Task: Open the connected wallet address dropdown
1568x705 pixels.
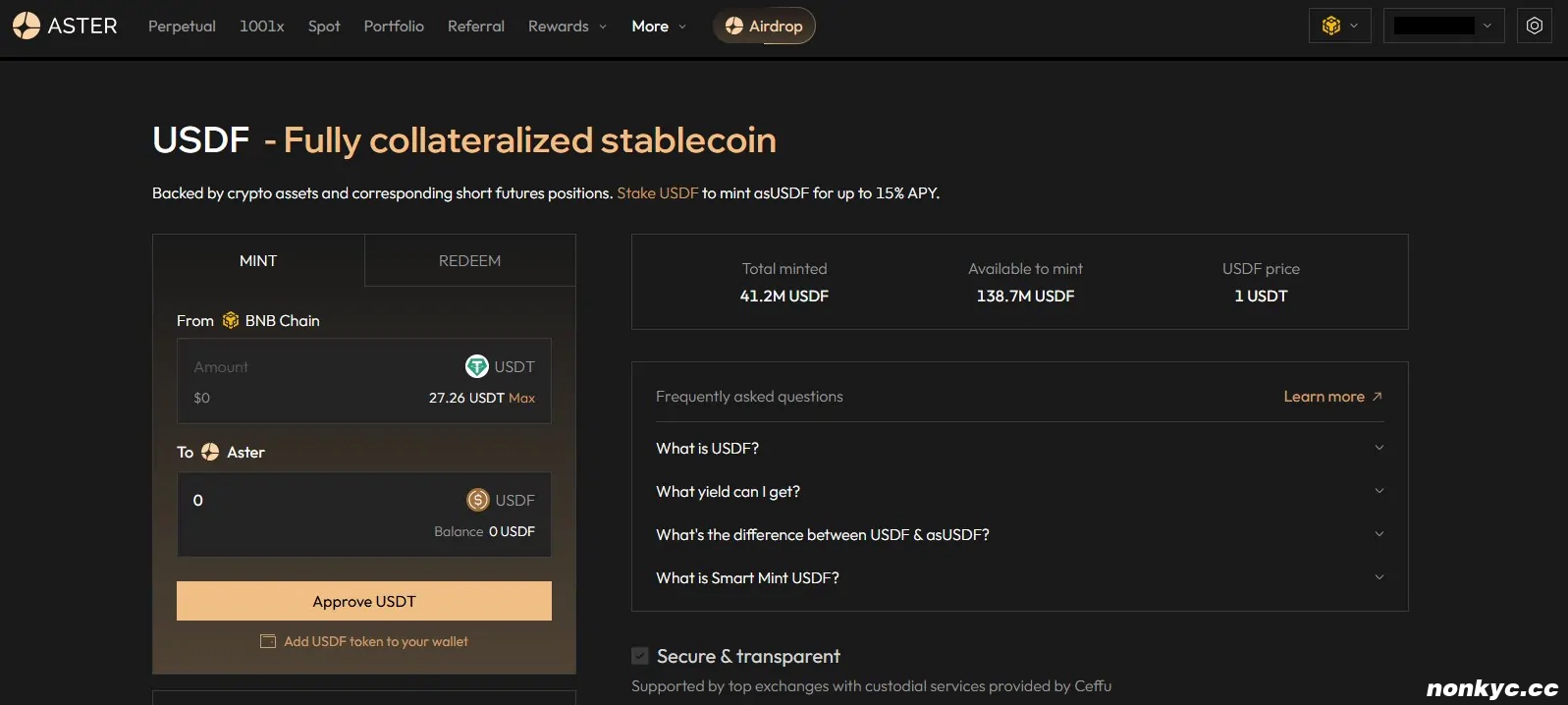Action: point(1442,26)
